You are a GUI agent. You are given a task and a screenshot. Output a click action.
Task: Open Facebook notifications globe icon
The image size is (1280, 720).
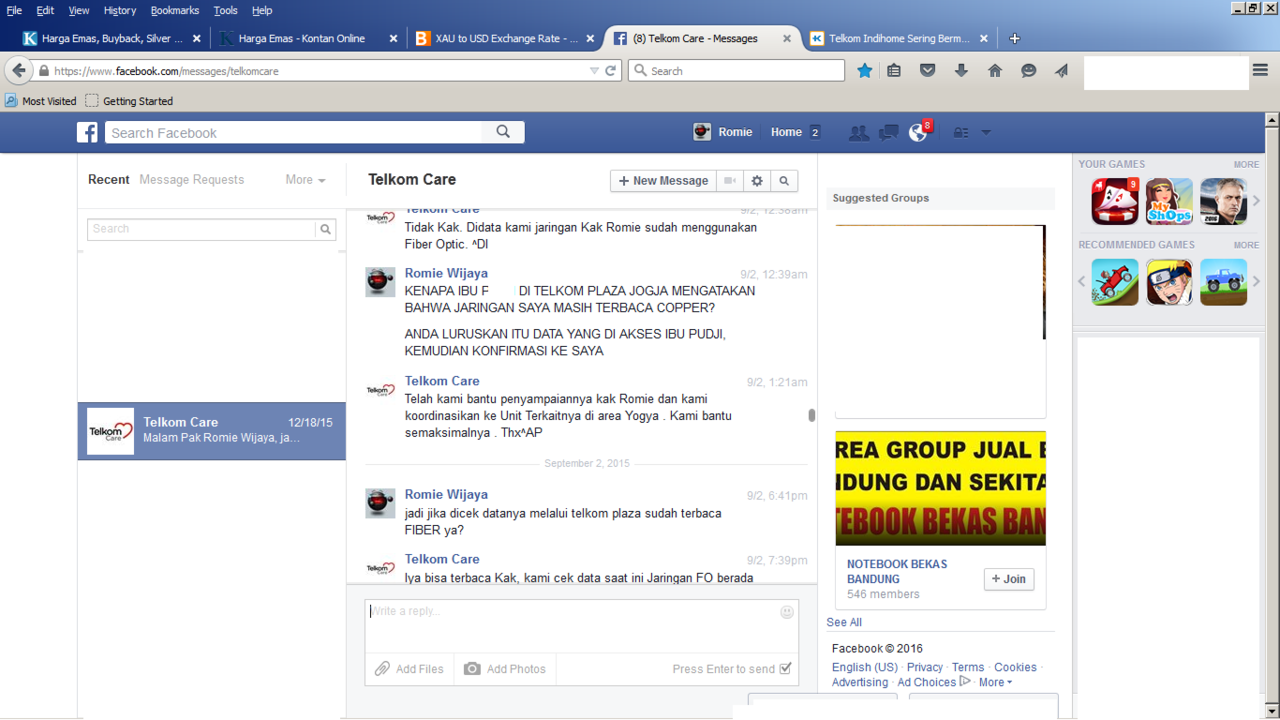(918, 132)
